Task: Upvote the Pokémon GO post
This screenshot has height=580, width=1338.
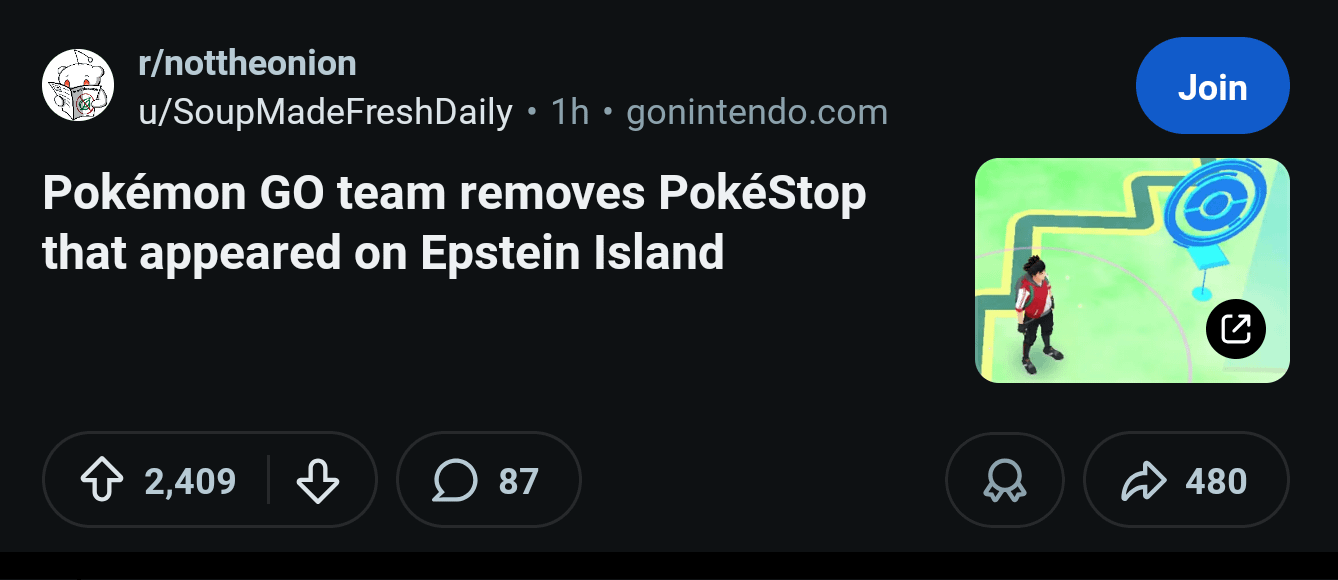Action: point(101,481)
